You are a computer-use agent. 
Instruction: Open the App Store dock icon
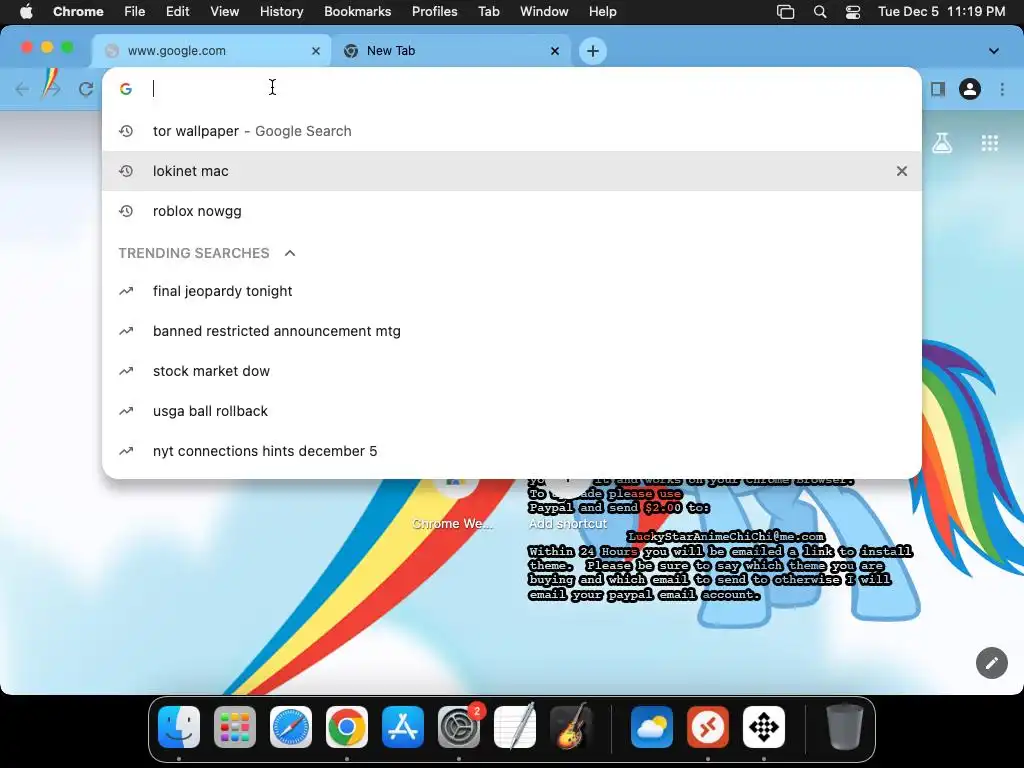pyautogui.click(x=403, y=727)
